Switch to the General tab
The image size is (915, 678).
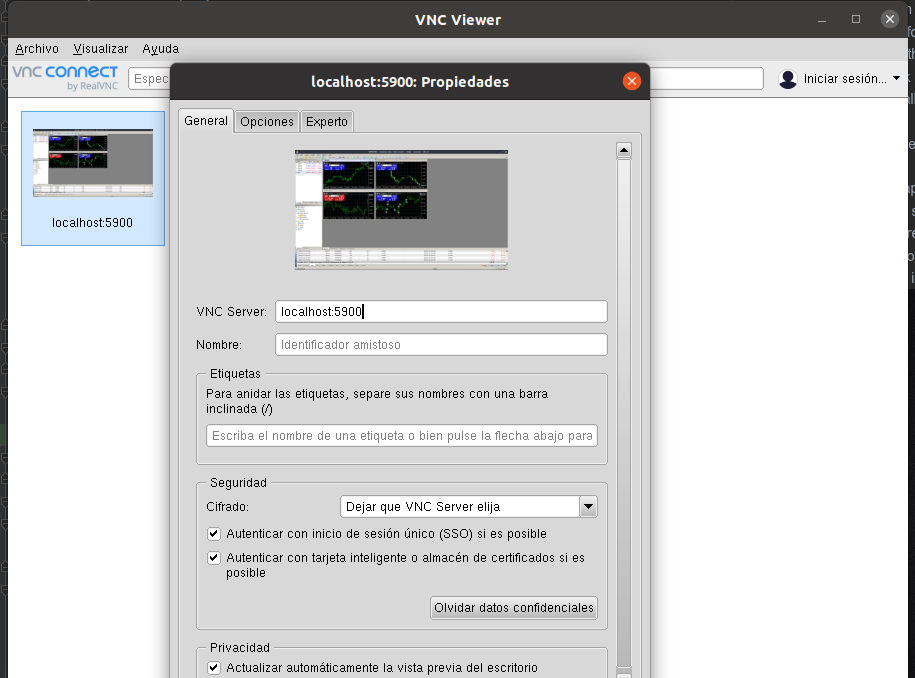coord(206,121)
